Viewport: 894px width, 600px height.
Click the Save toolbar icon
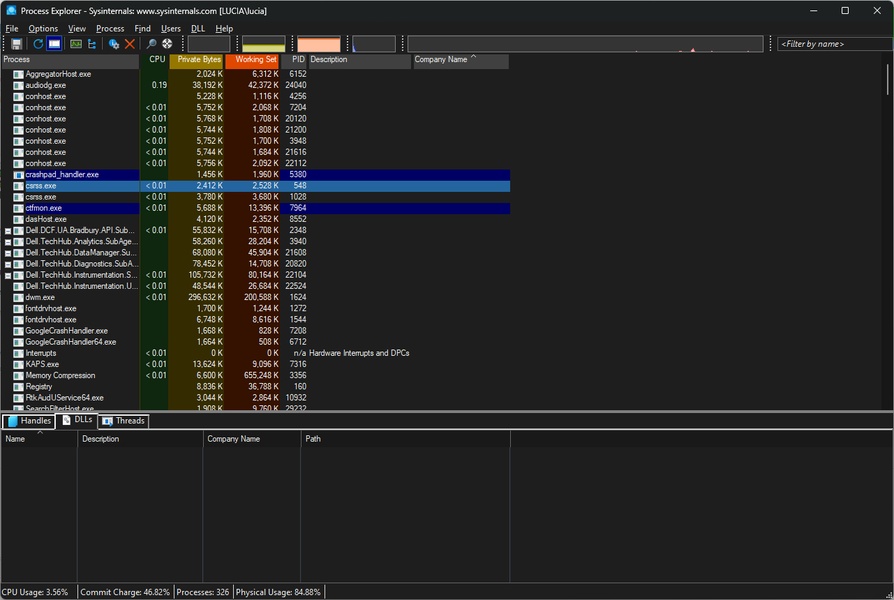pyautogui.click(x=17, y=44)
